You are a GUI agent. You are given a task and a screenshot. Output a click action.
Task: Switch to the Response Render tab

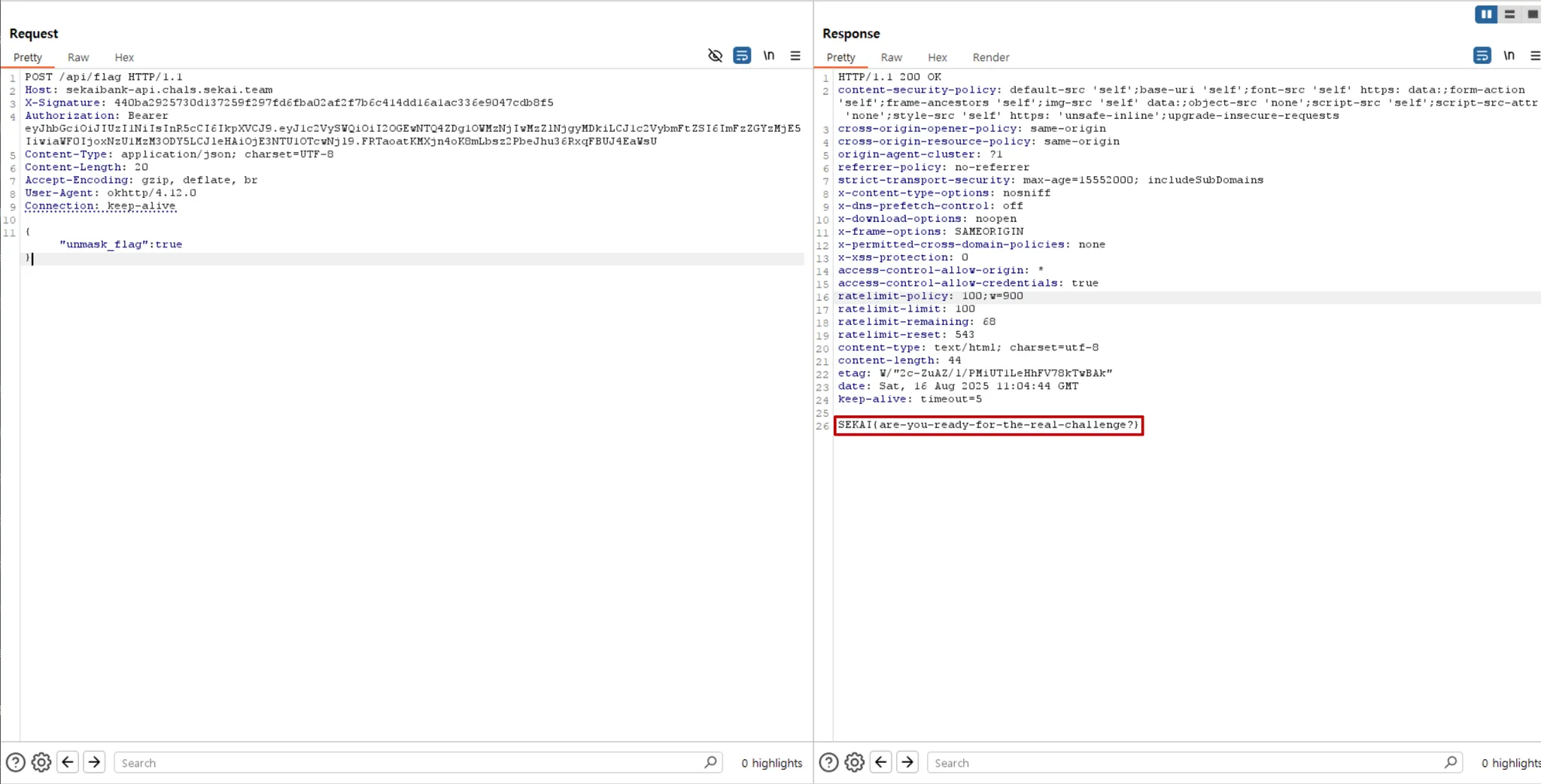click(x=990, y=57)
